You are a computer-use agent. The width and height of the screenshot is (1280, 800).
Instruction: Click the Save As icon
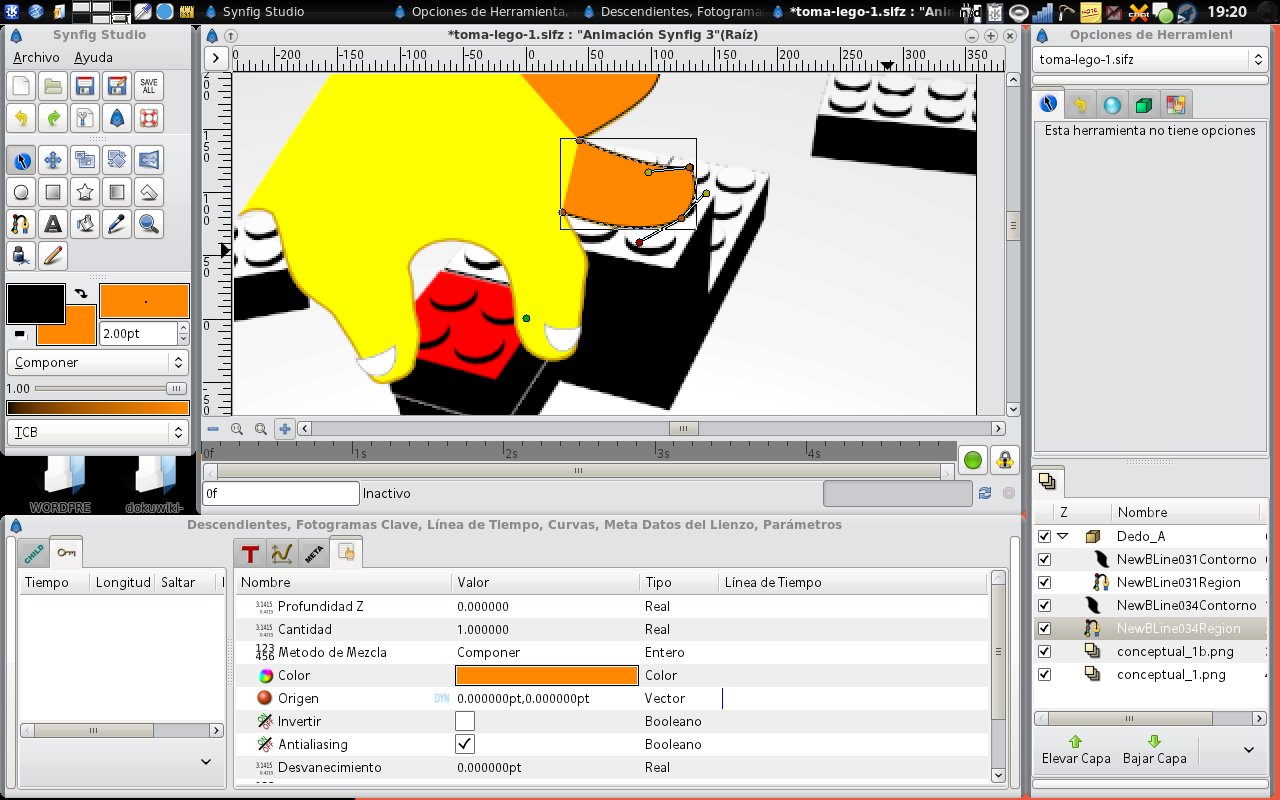pyautogui.click(x=117, y=86)
